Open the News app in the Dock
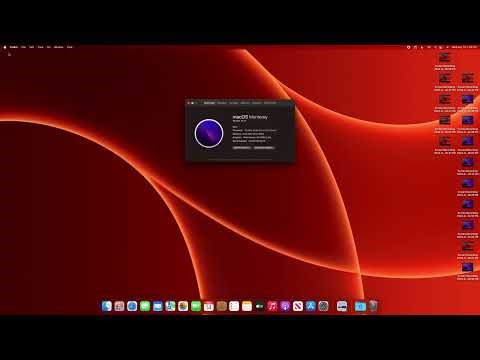This screenshot has width=480, height=360. pos(298,306)
